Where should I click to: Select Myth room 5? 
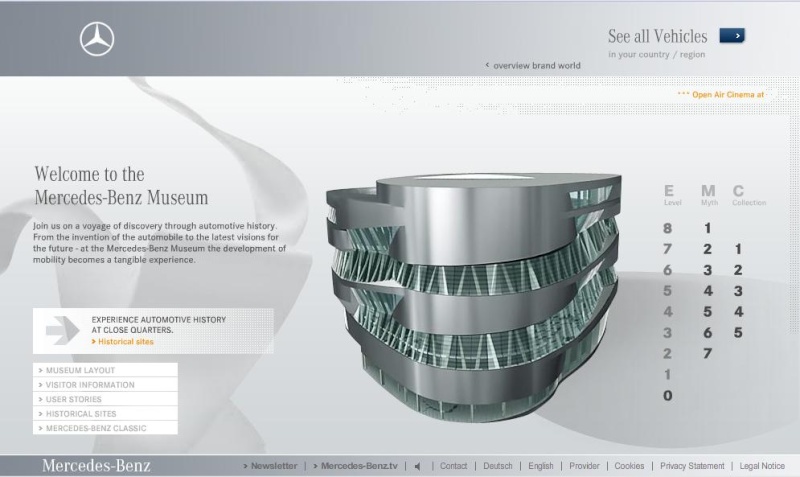[x=707, y=312]
